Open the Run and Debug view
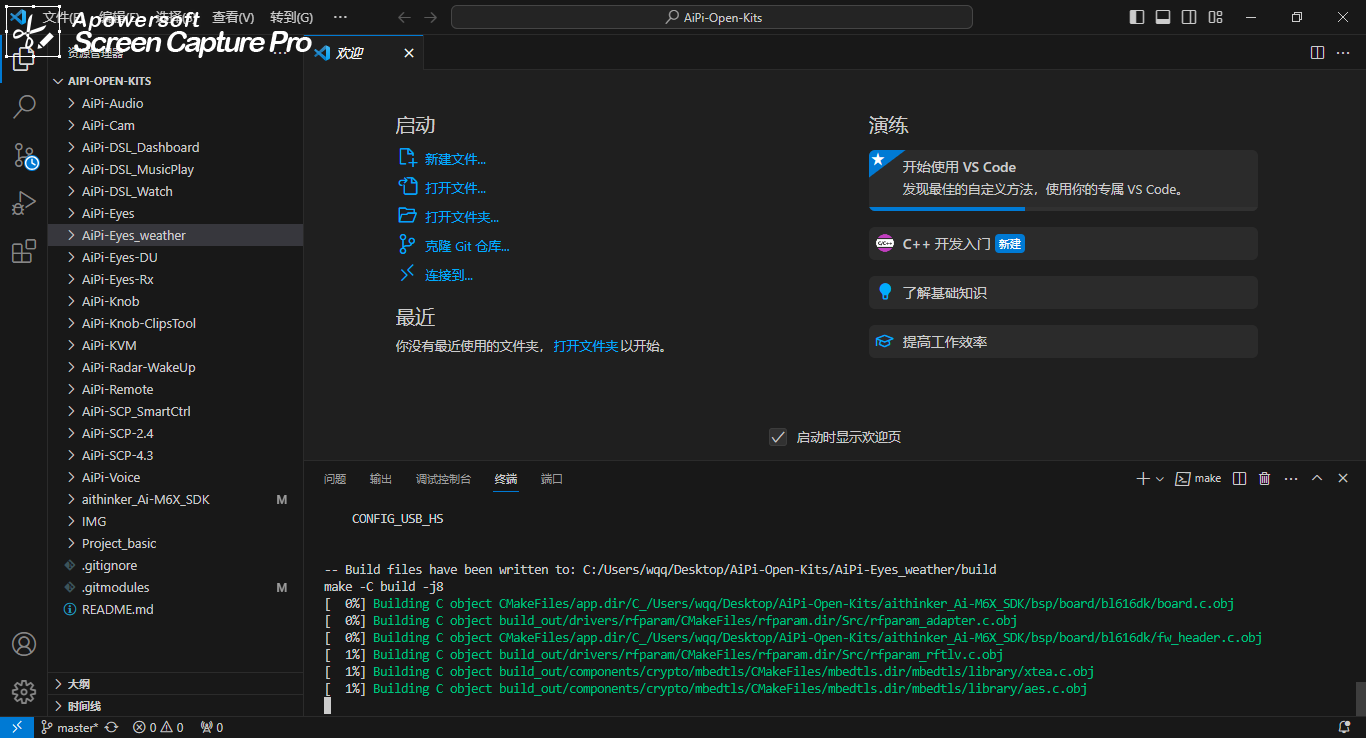This screenshot has width=1366, height=738. click(x=24, y=204)
